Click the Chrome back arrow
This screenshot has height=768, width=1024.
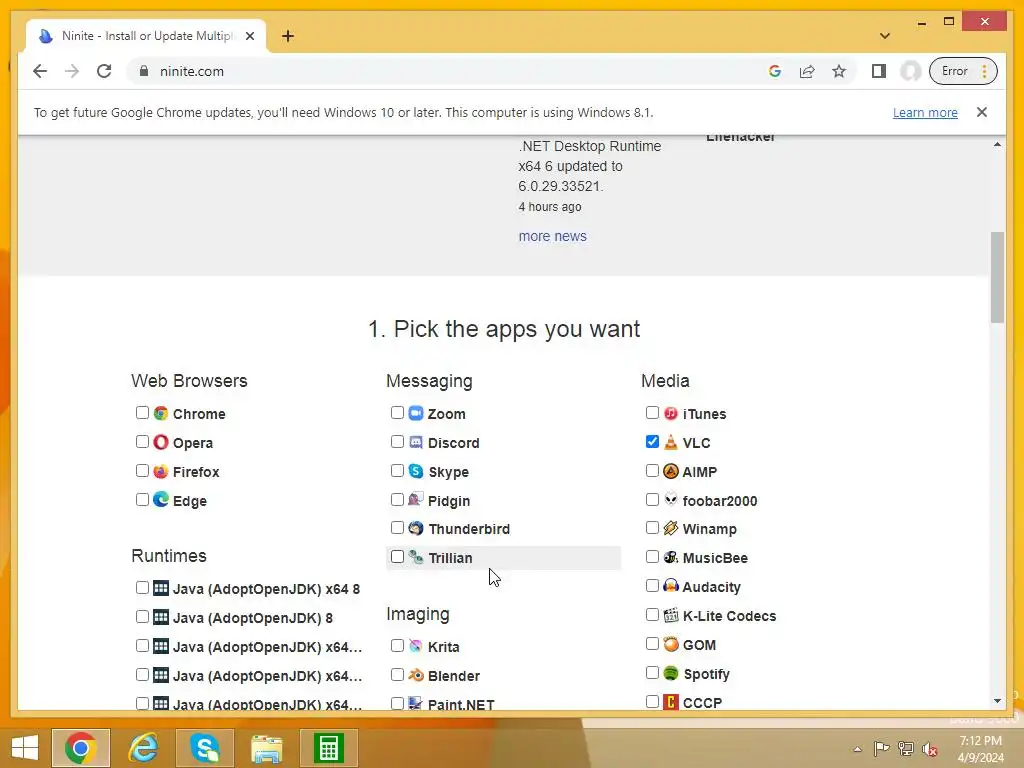pos(40,71)
